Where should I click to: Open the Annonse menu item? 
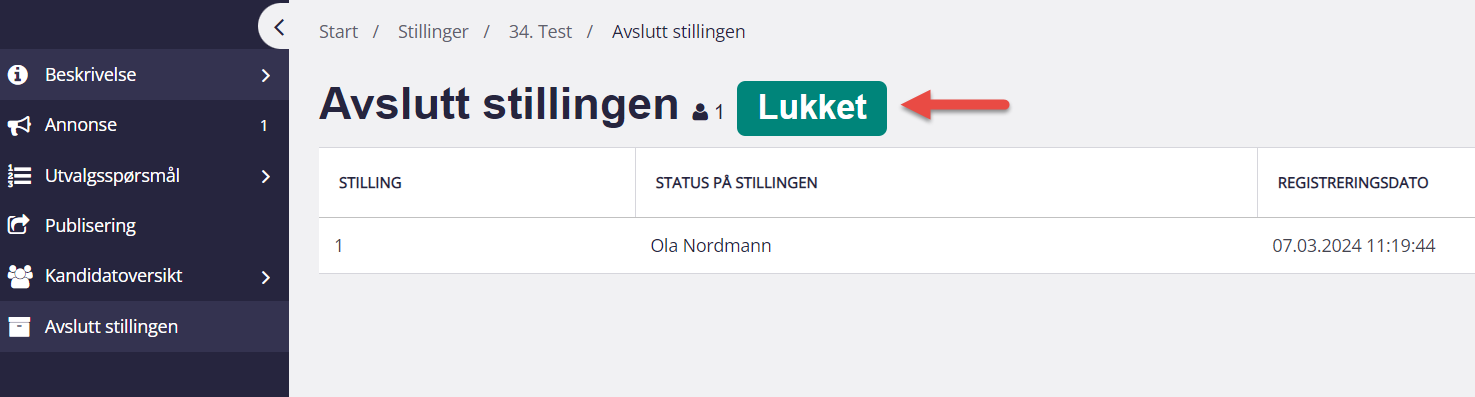pos(144,125)
